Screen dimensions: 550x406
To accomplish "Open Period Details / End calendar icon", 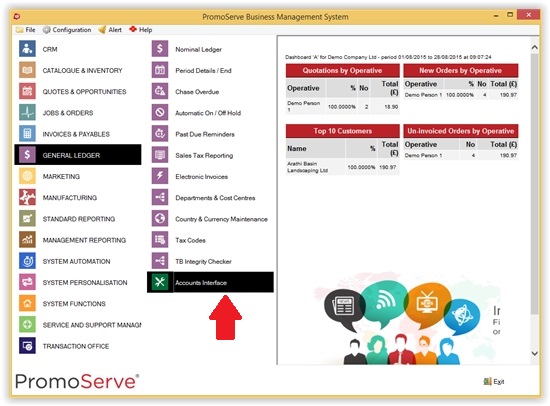I will tap(160, 70).
